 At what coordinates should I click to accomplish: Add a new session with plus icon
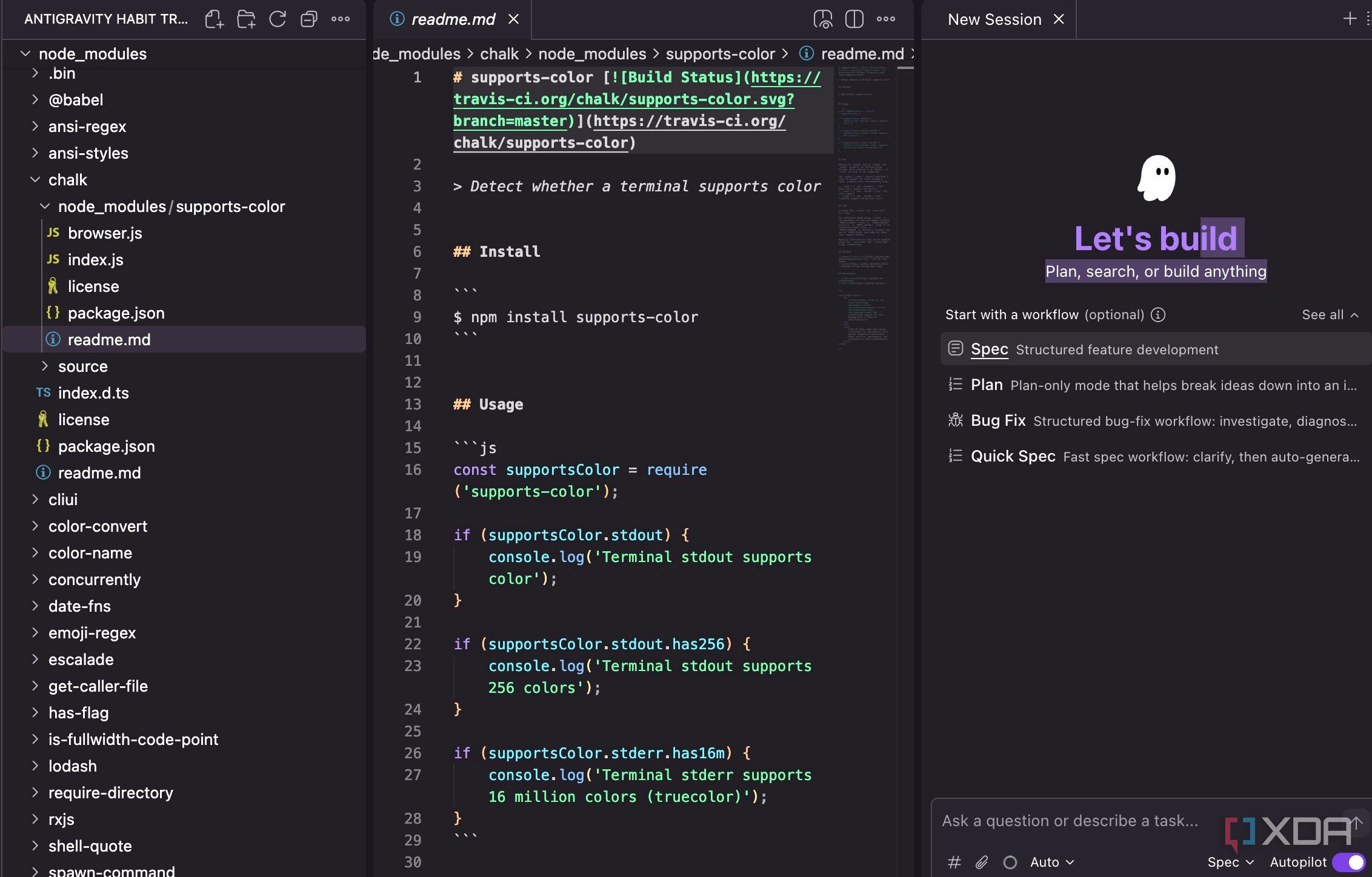[x=1350, y=19]
